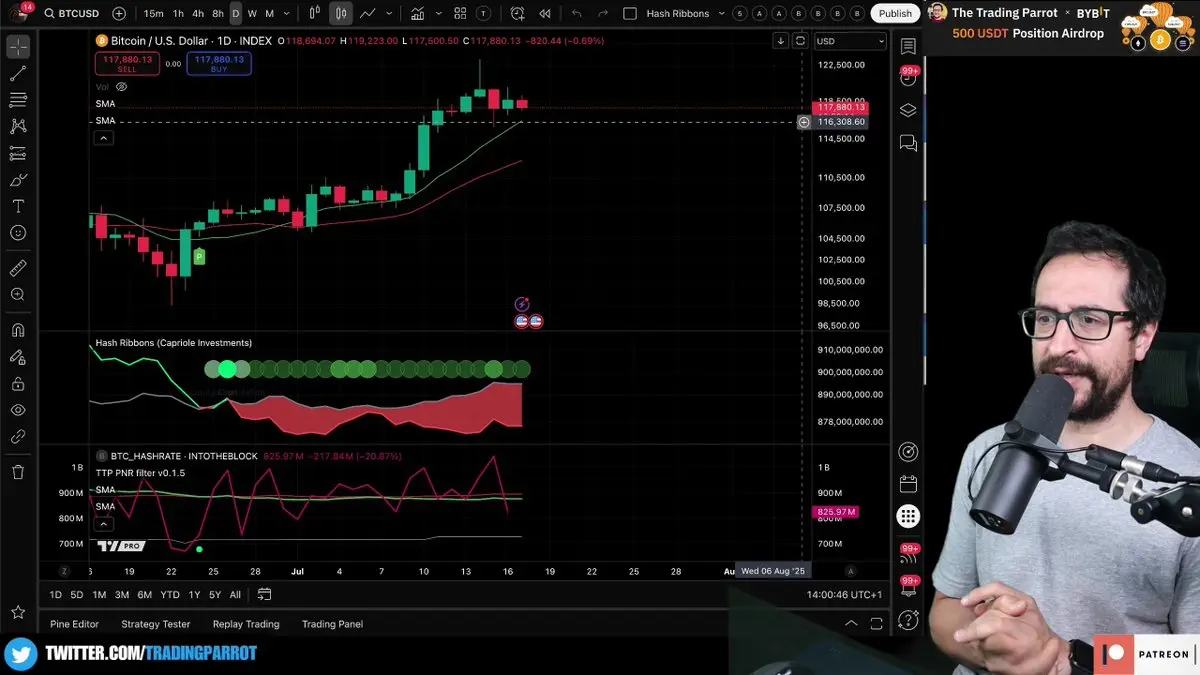
Task: Open the Strategy Tester tab
Action: [156, 624]
